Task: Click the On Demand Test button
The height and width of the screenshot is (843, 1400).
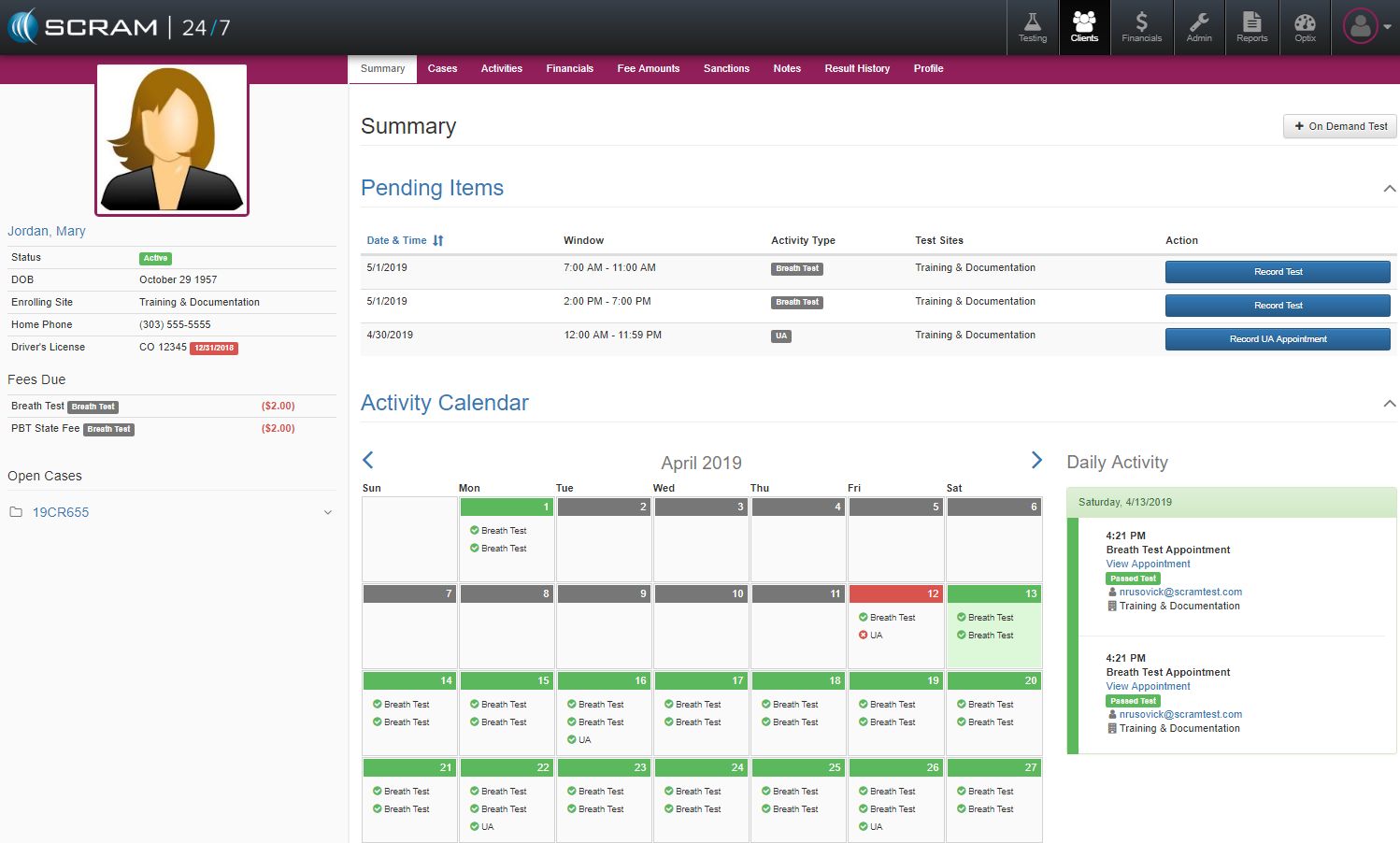Action: coord(1339,126)
